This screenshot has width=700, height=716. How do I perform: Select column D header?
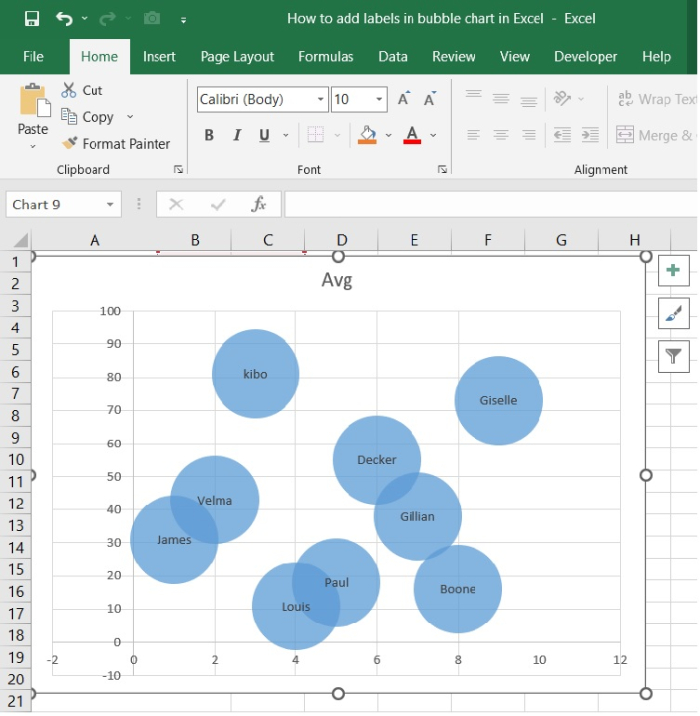342,240
